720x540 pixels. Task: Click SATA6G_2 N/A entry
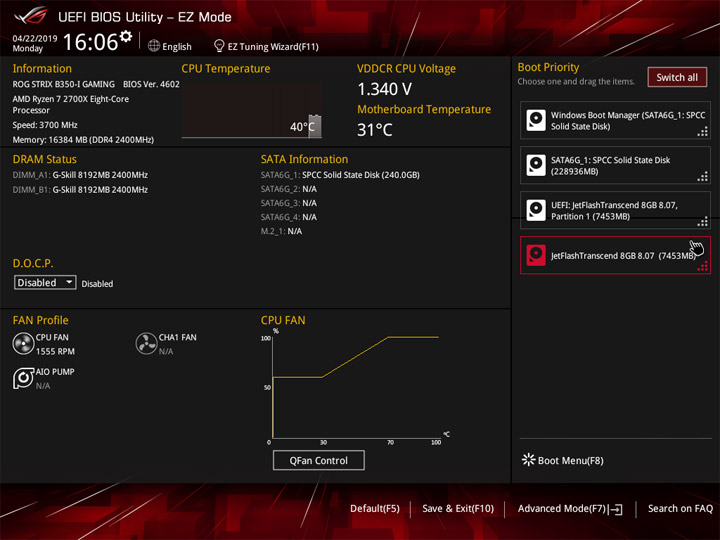(x=289, y=189)
